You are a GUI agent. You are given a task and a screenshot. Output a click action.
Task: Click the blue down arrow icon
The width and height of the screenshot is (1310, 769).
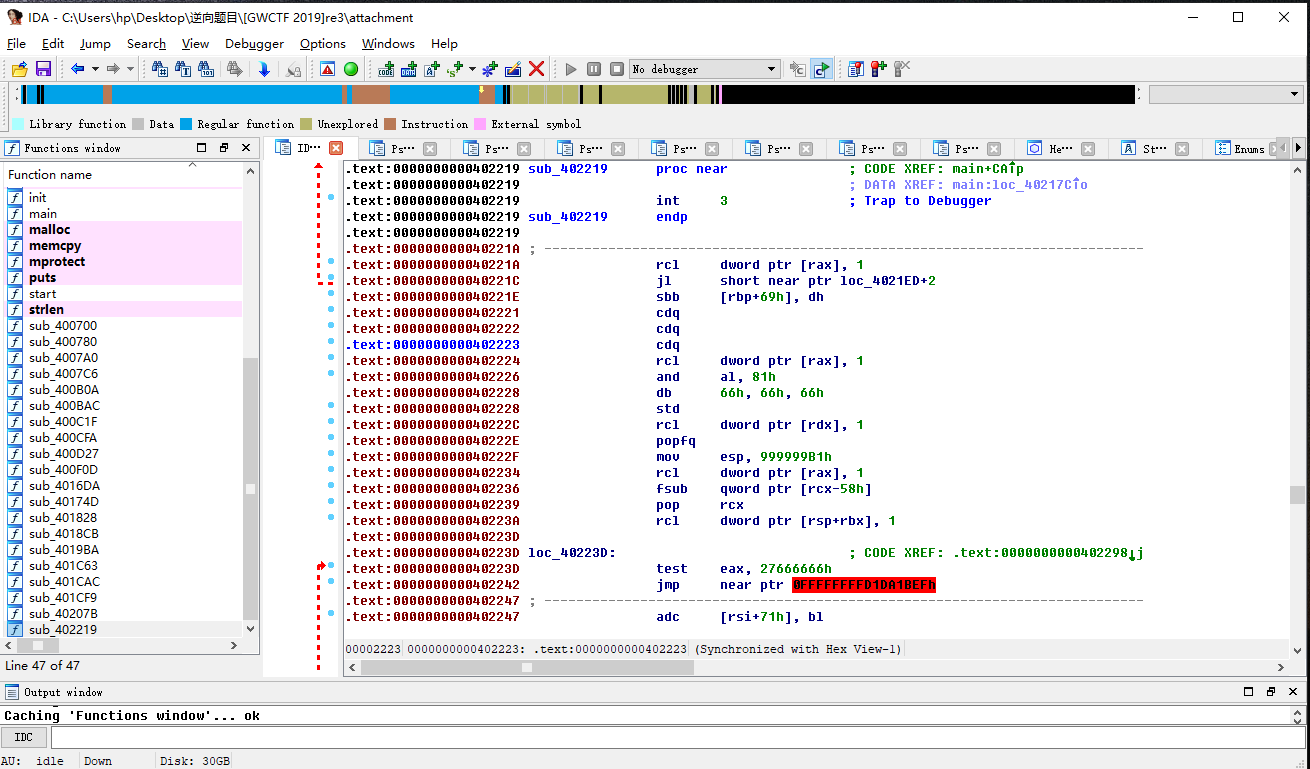[x=264, y=69]
